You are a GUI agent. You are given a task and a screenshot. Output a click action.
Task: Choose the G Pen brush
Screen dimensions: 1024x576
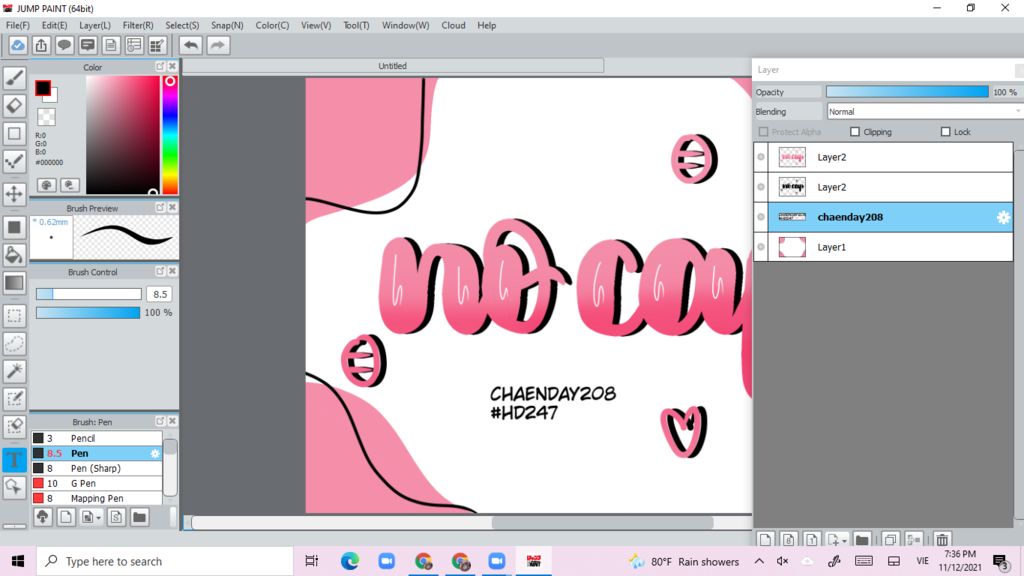point(97,483)
